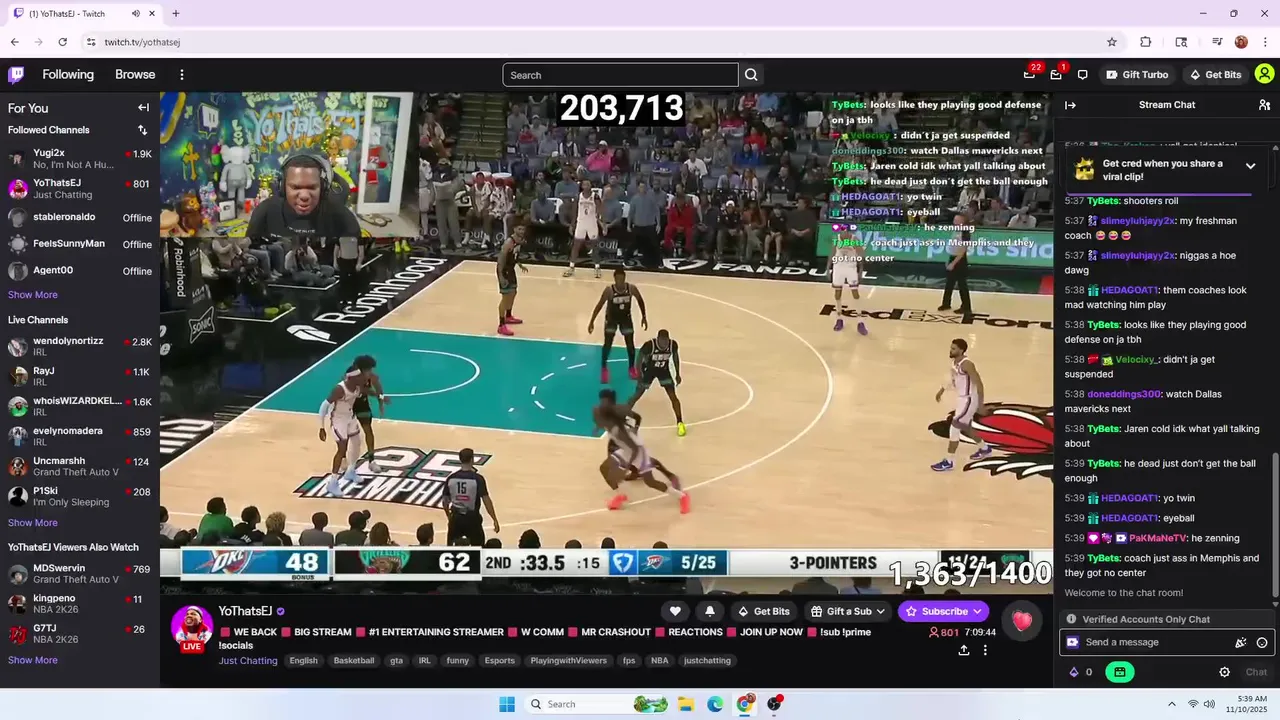Open Uncmarshh Grand Theft Auto V channel

[x=80, y=466]
